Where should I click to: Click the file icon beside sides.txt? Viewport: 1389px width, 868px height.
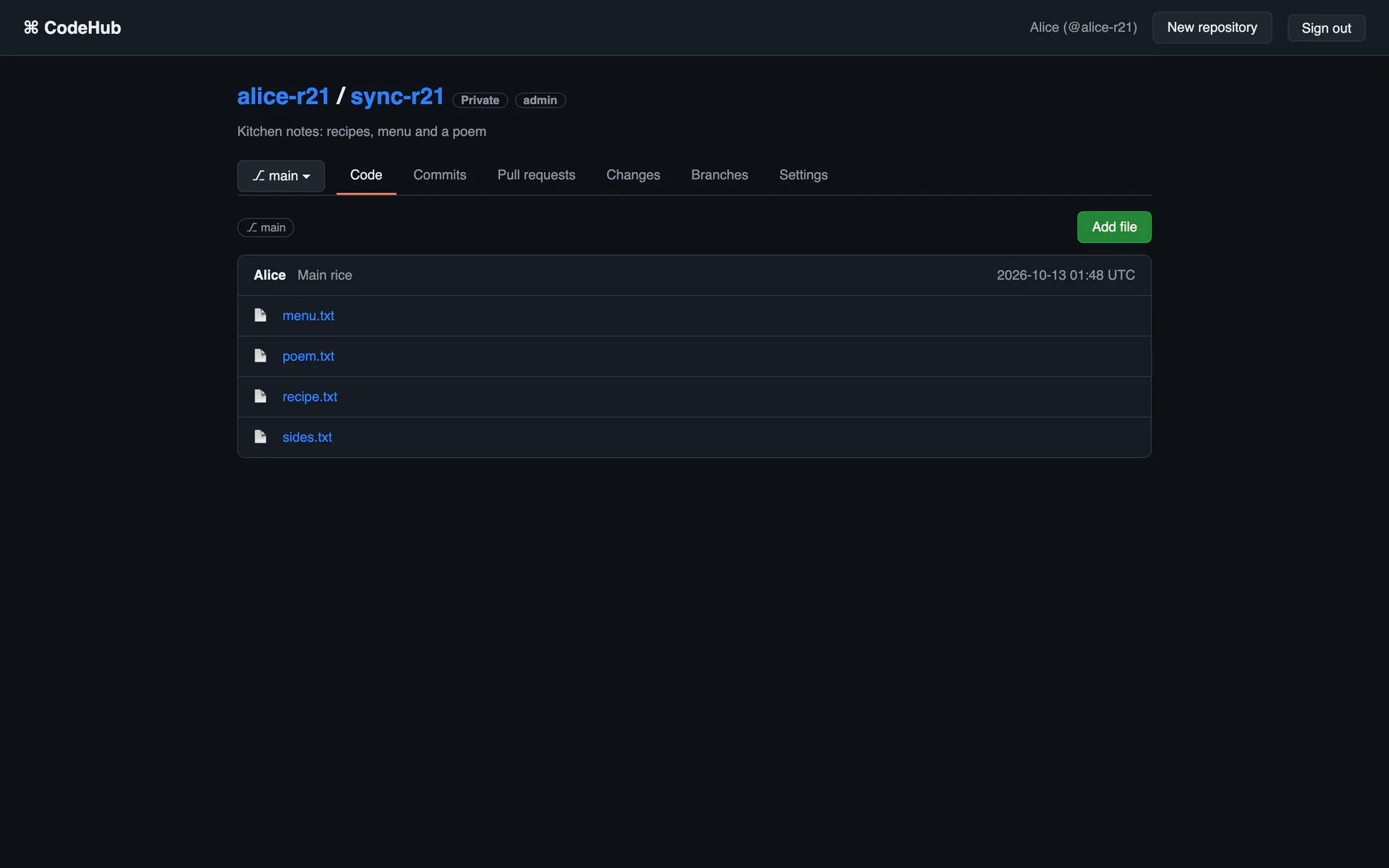[260, 437]
